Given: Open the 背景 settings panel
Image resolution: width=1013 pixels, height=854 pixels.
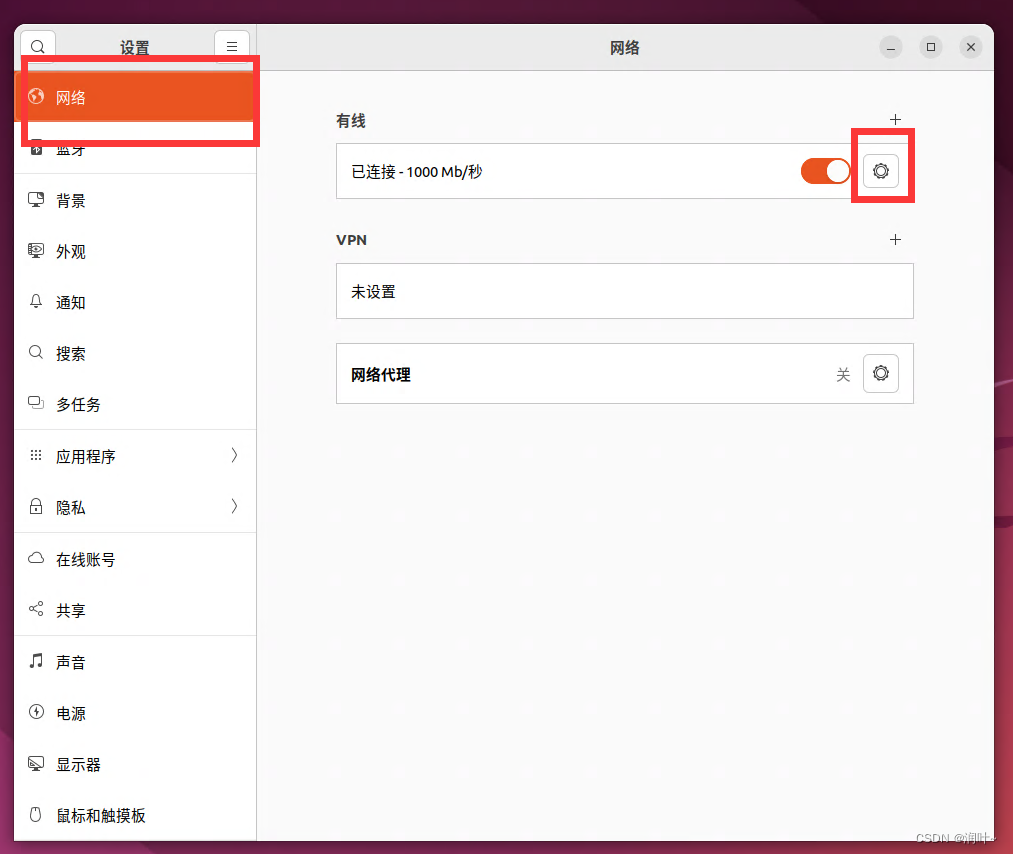Looking at the screenshot, I should click(135, 200).
